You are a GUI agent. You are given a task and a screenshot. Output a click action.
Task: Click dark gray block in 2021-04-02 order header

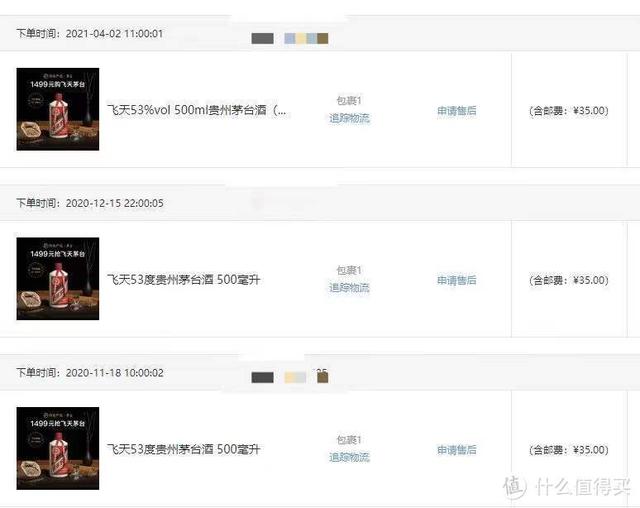[x=262, y=39]
